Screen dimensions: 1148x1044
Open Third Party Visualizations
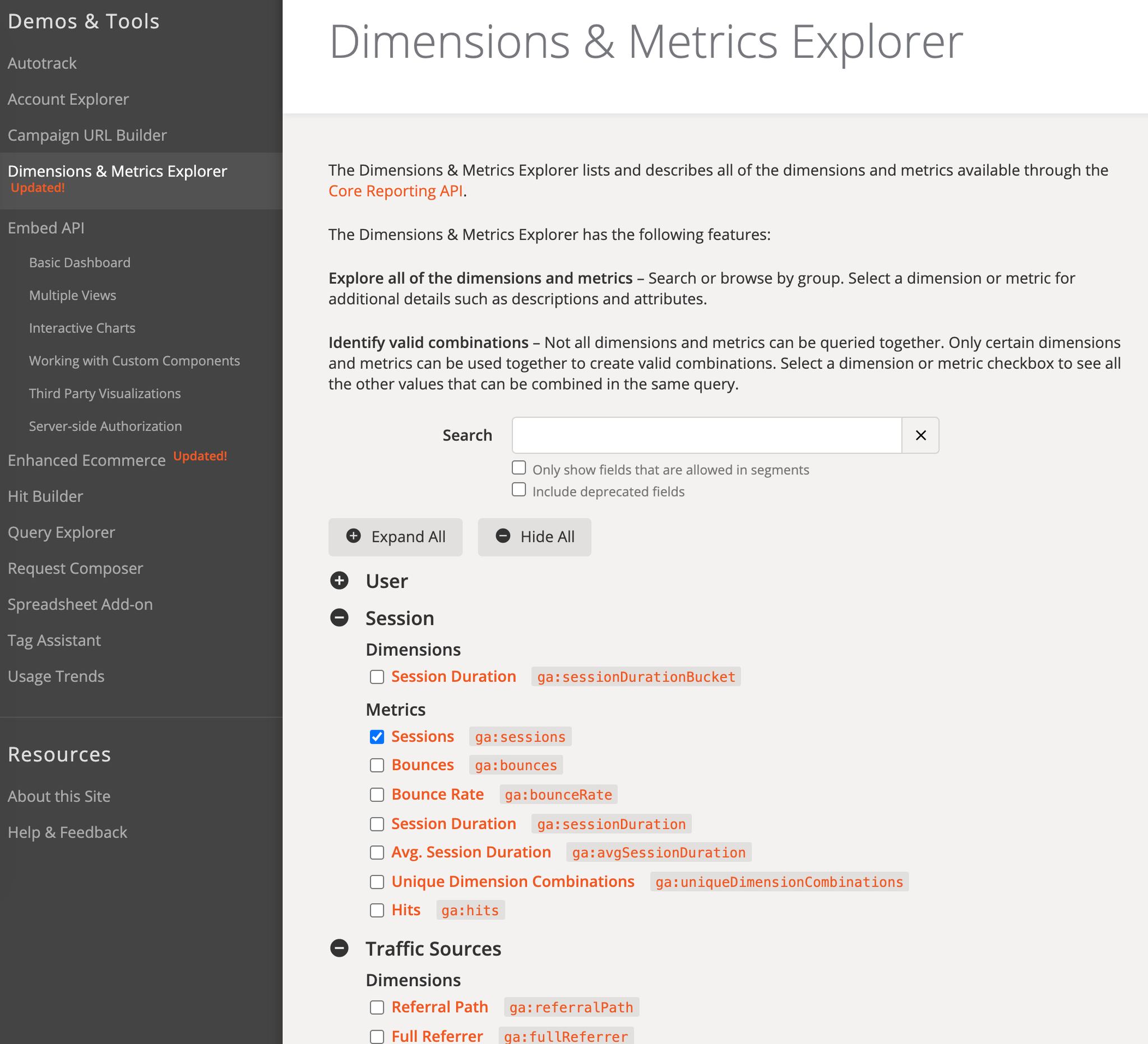tap(105, 393)
